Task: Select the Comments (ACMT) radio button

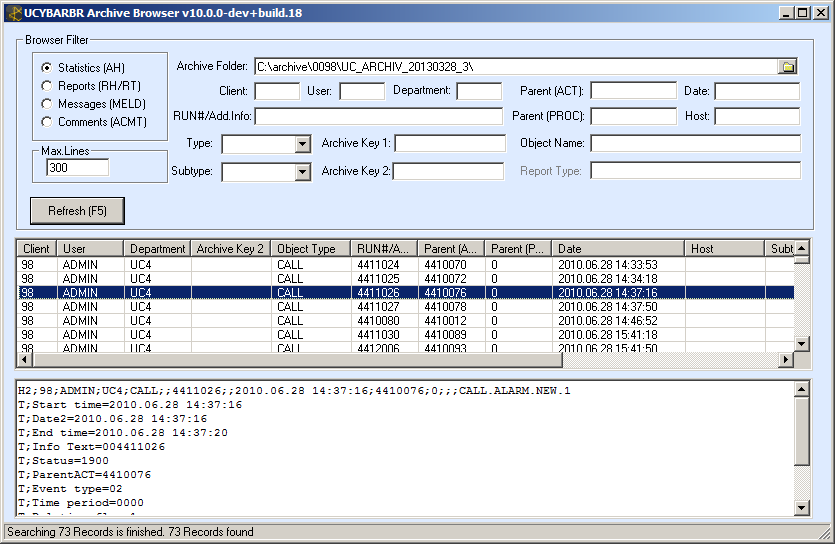Action: 47,122
